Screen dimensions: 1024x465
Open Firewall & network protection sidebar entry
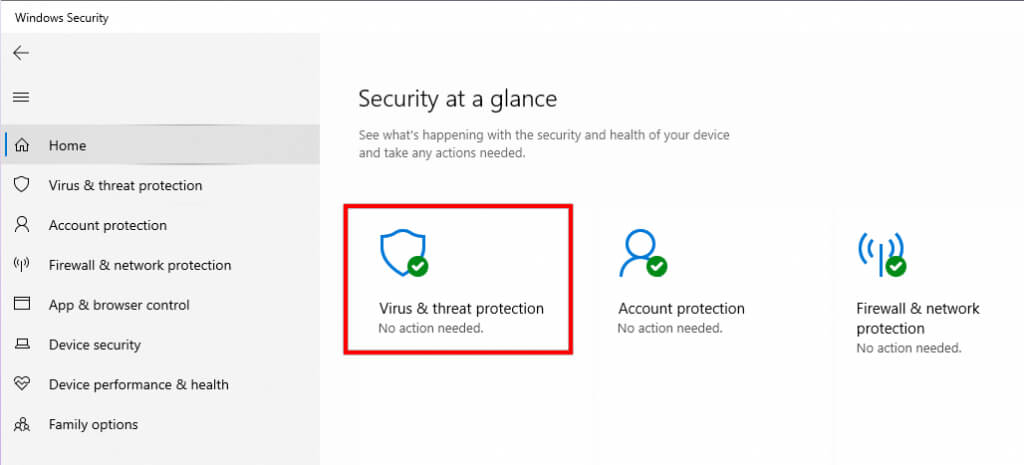tap(139, 265)
